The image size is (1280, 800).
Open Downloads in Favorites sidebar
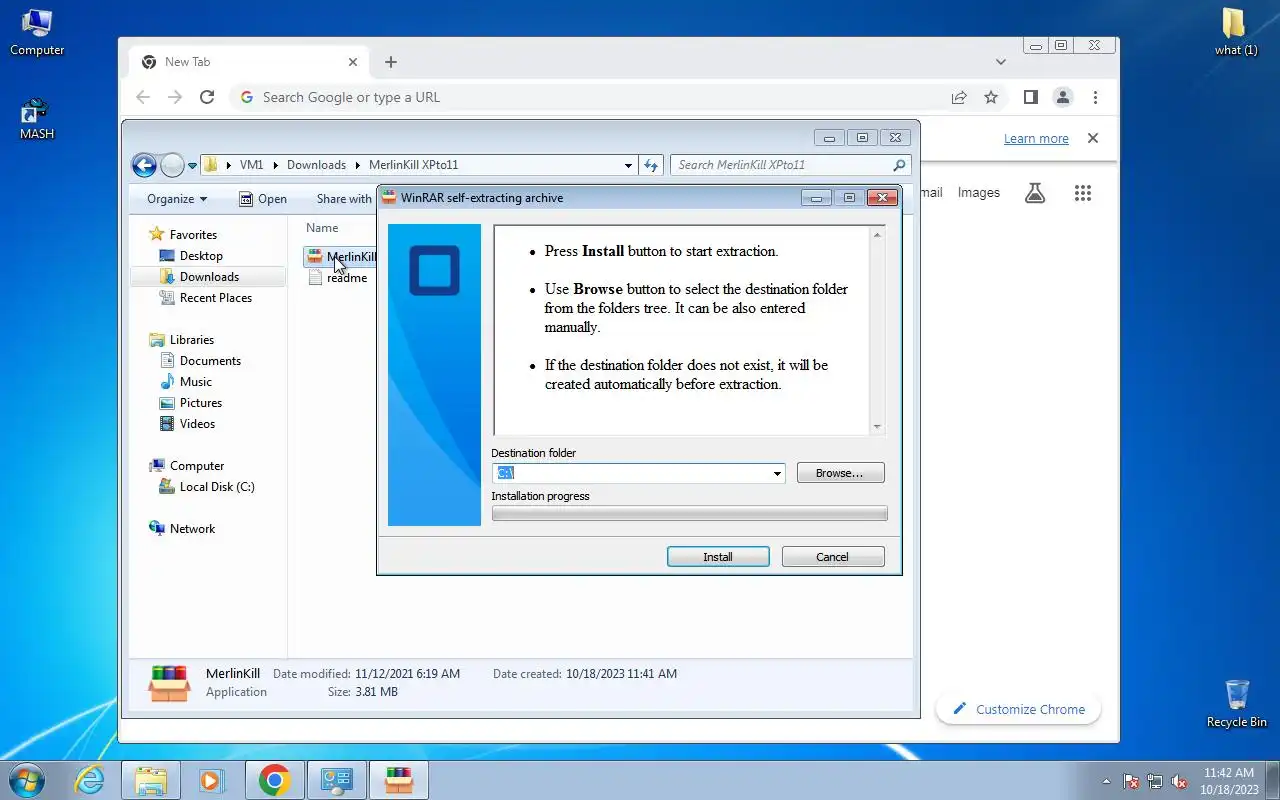click(x=209, y=277)
